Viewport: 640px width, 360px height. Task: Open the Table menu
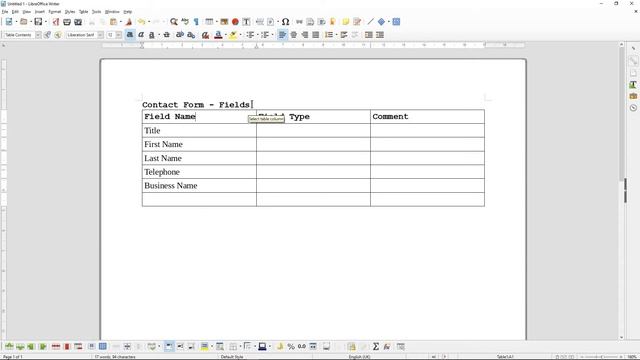tap(83, 12)
